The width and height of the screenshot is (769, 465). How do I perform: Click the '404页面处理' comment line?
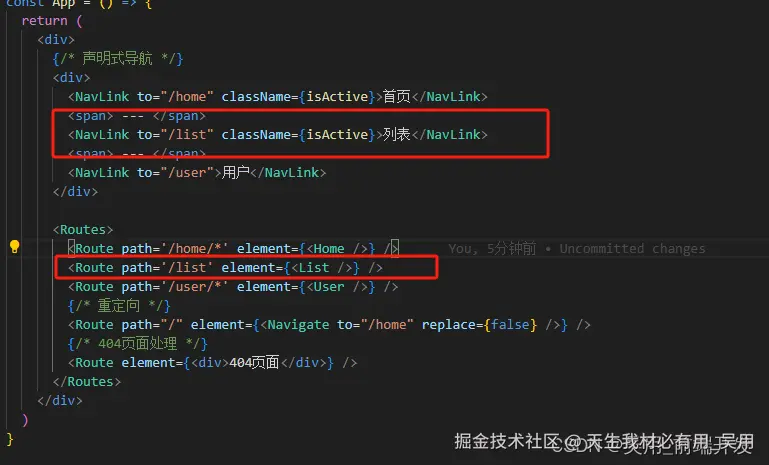tap(137, 343)
